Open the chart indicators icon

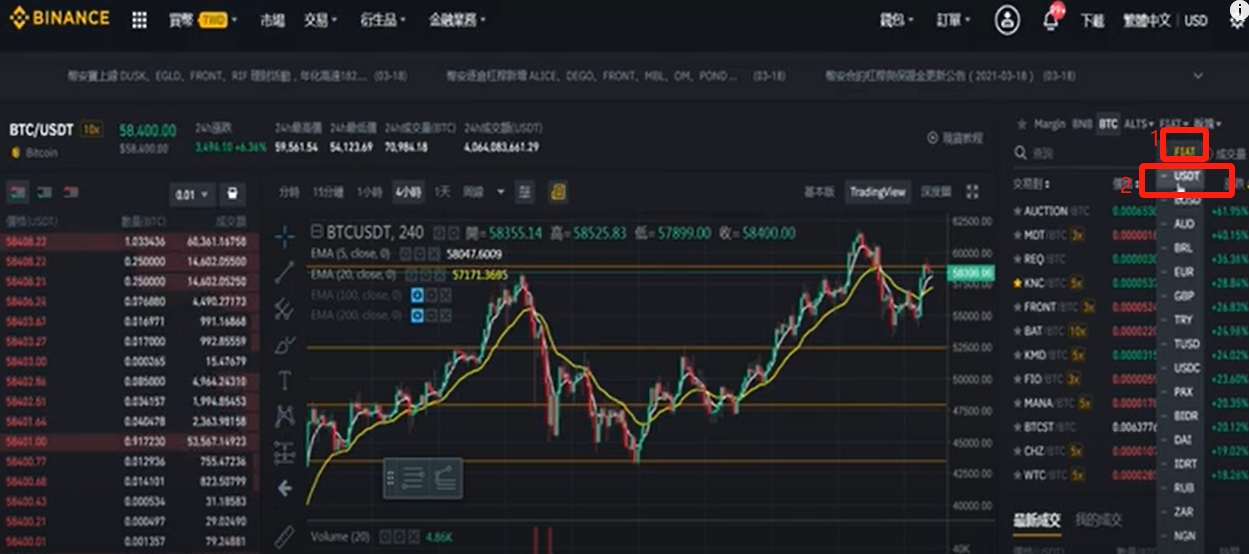[525, 191]
